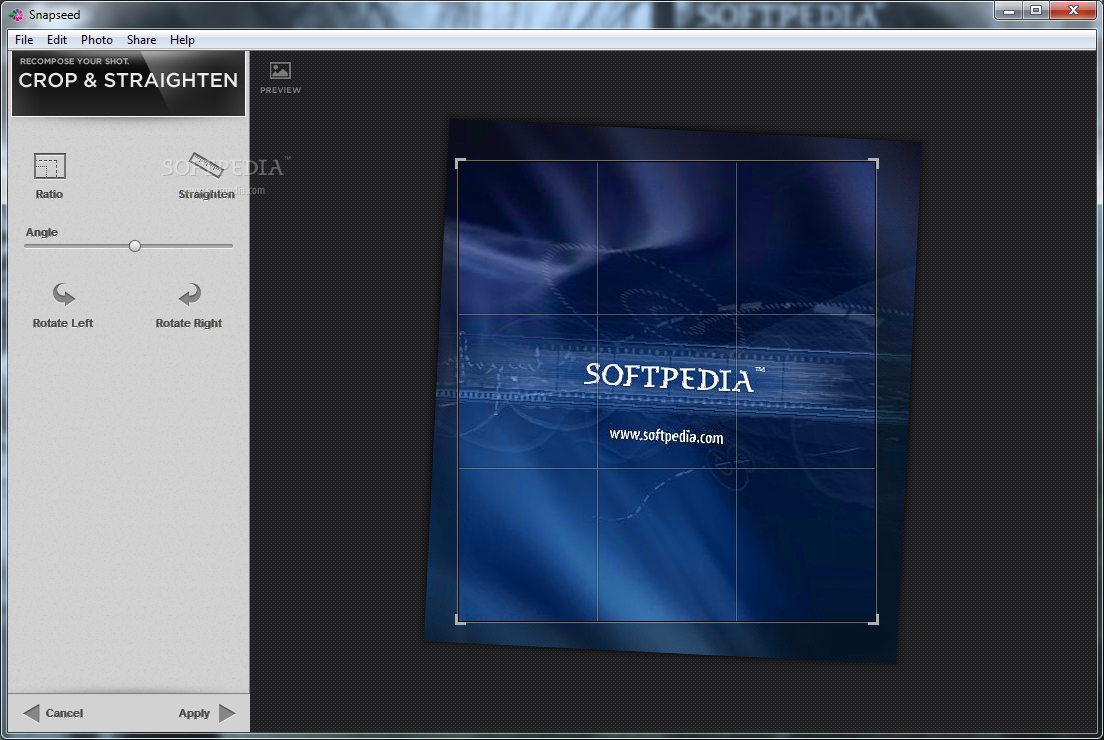Open the File menu
The image size is (1104, 740).
24,39
